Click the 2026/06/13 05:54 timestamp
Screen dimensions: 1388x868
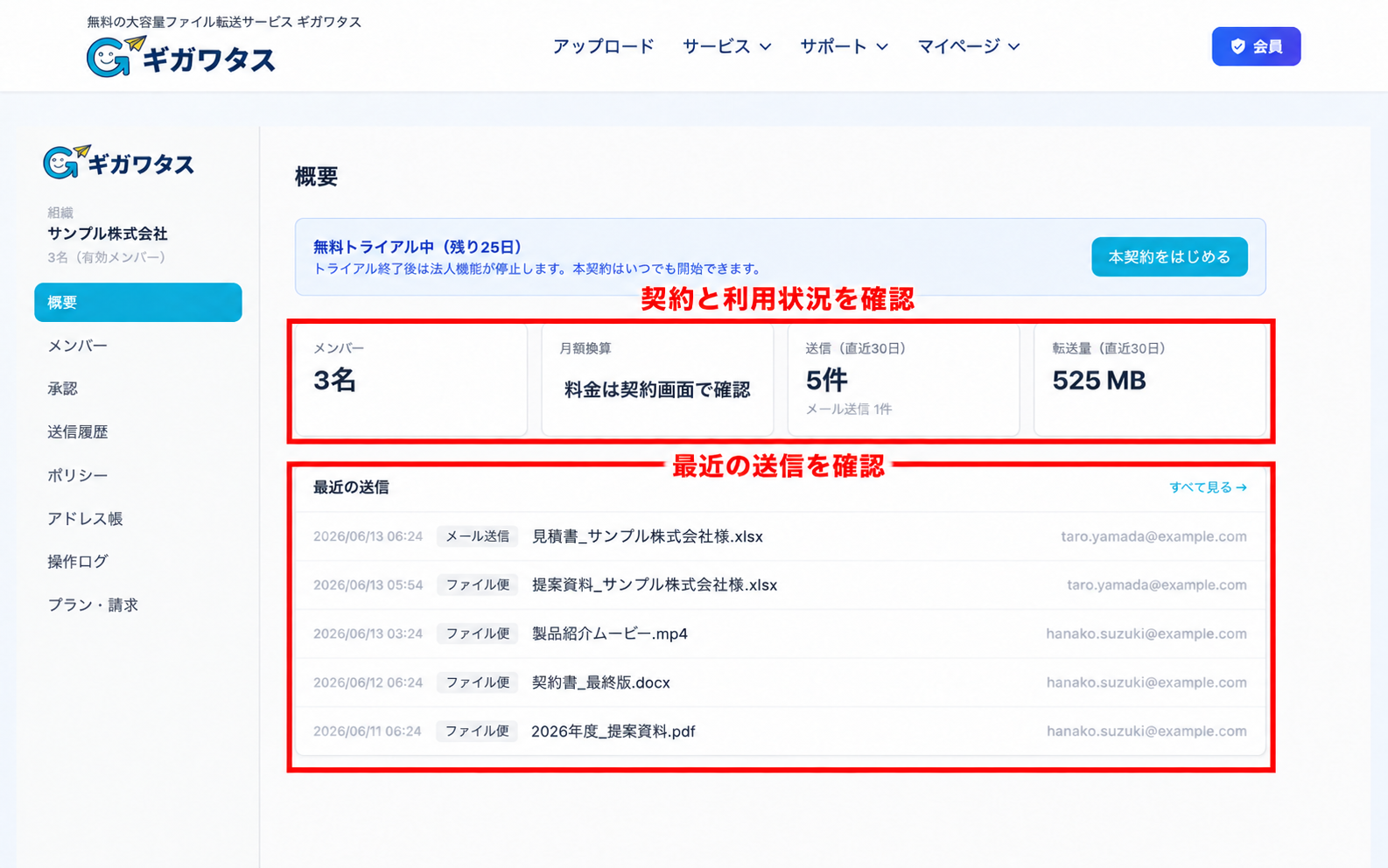[x=368, y=585]
